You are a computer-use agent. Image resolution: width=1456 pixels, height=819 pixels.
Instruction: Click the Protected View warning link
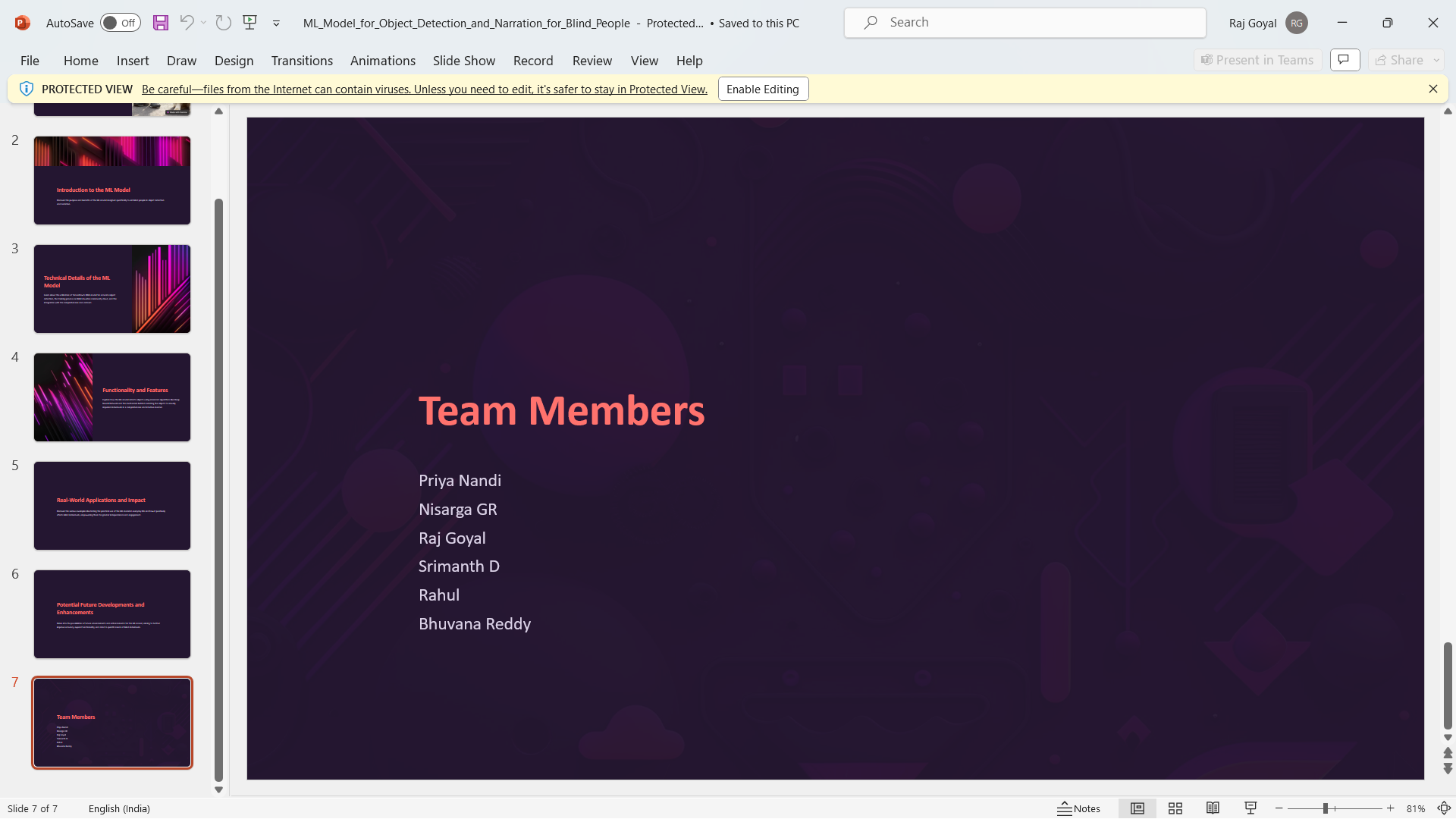(424, 89)
